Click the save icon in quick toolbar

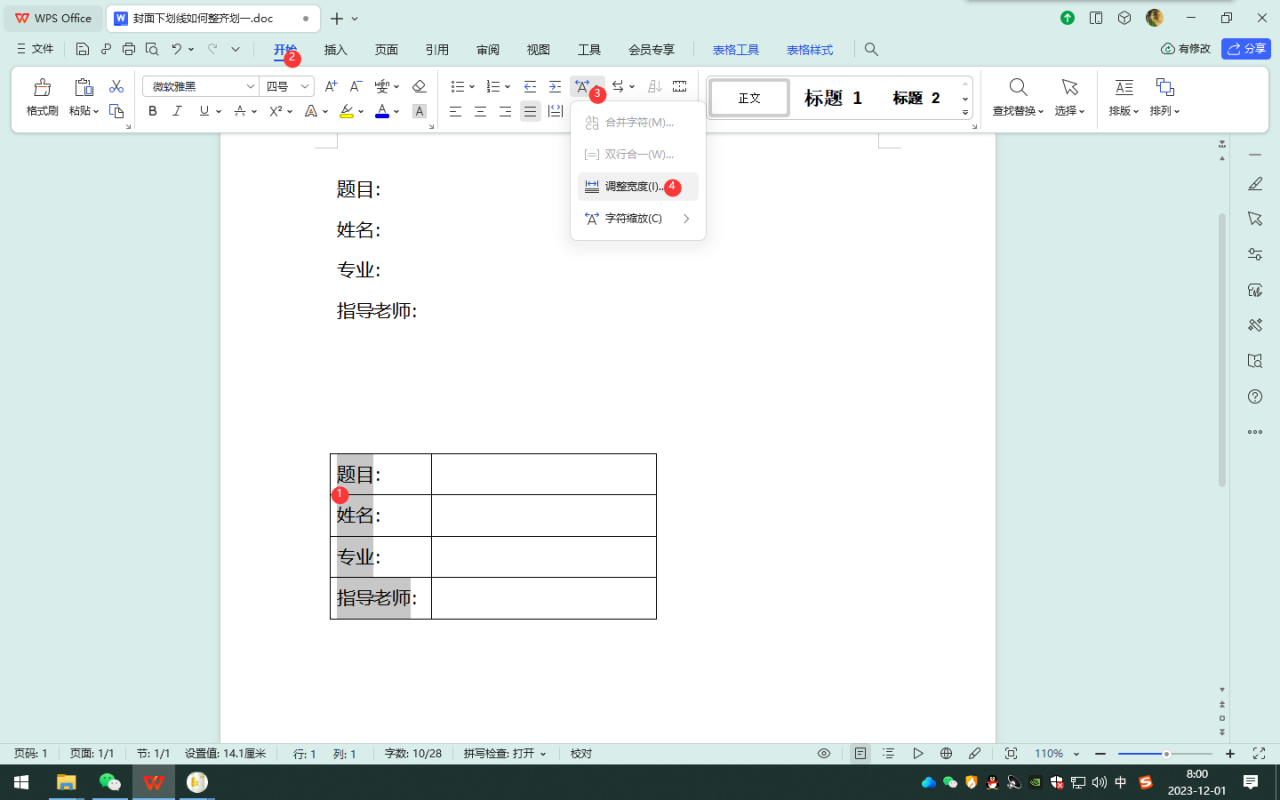[82, 49]
